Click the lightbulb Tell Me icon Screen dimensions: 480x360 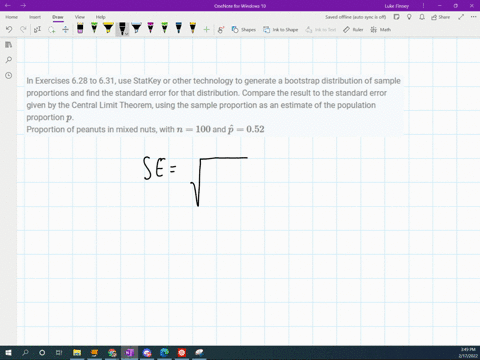pyautogui.click(x=409, y=17)
